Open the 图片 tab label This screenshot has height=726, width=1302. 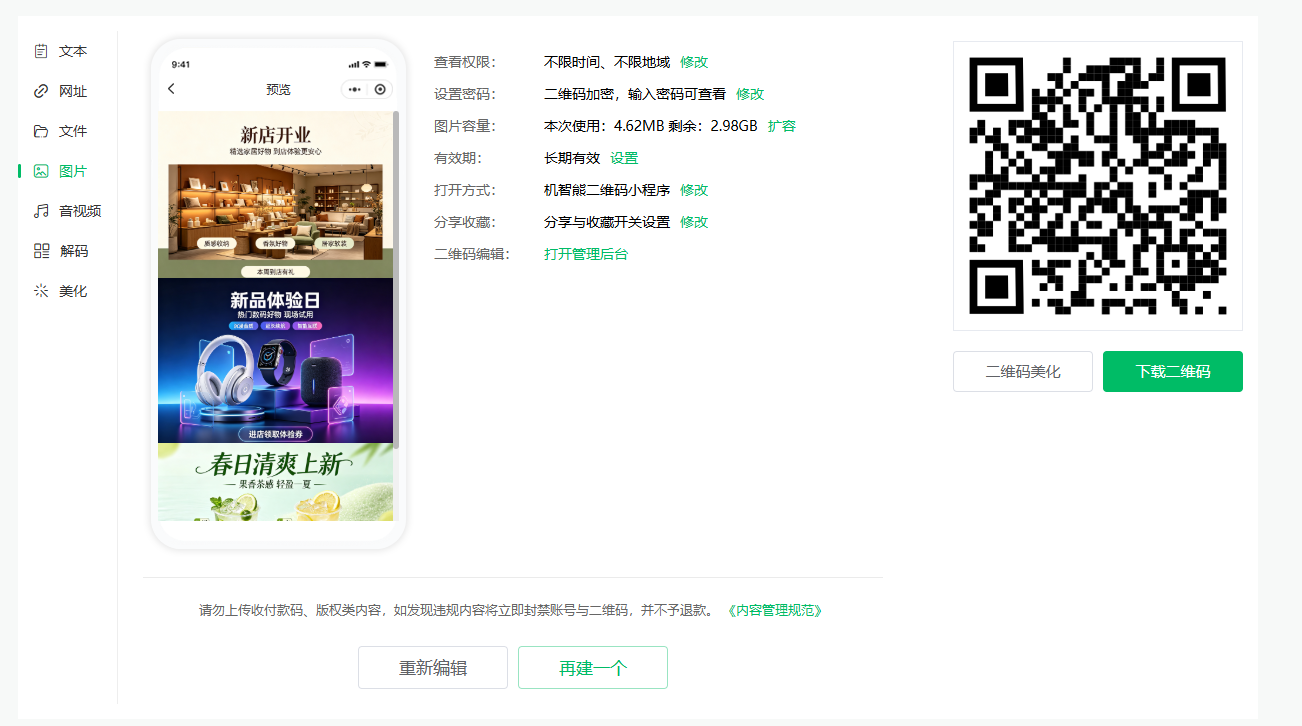(73, 171)
